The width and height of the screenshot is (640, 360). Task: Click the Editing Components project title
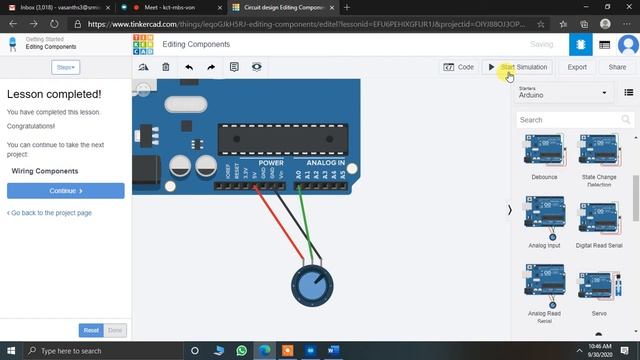[196, 44]
